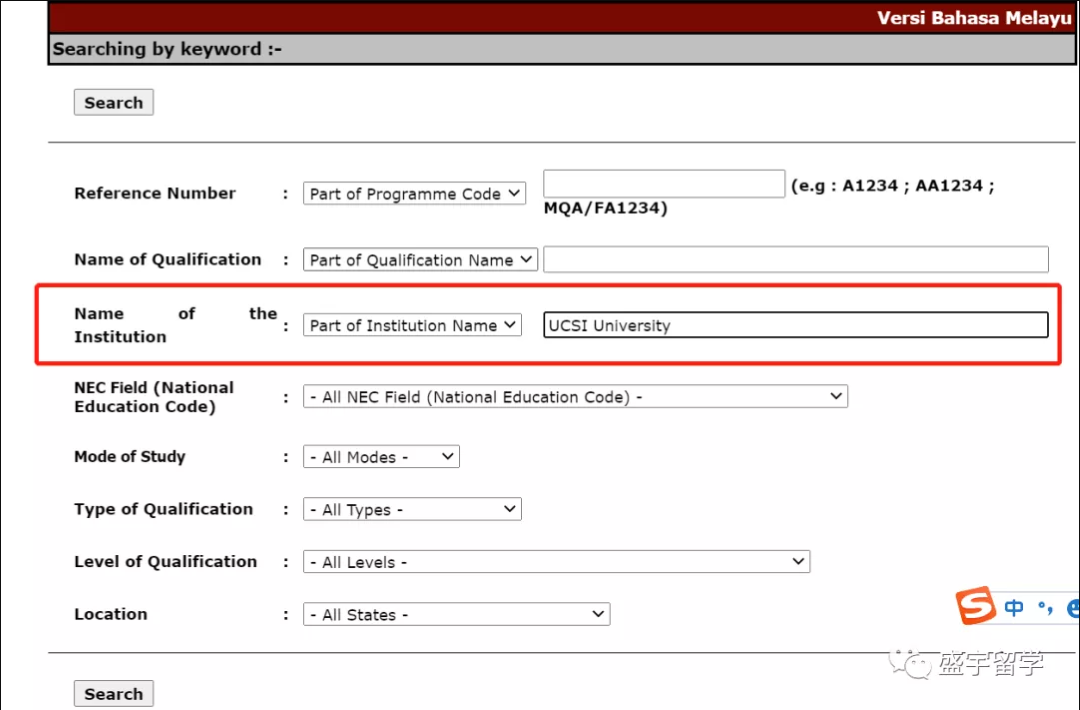
Task: Open the Part of Programme Code dropdown
Action: pyautogui.click(x=414, y=194)
